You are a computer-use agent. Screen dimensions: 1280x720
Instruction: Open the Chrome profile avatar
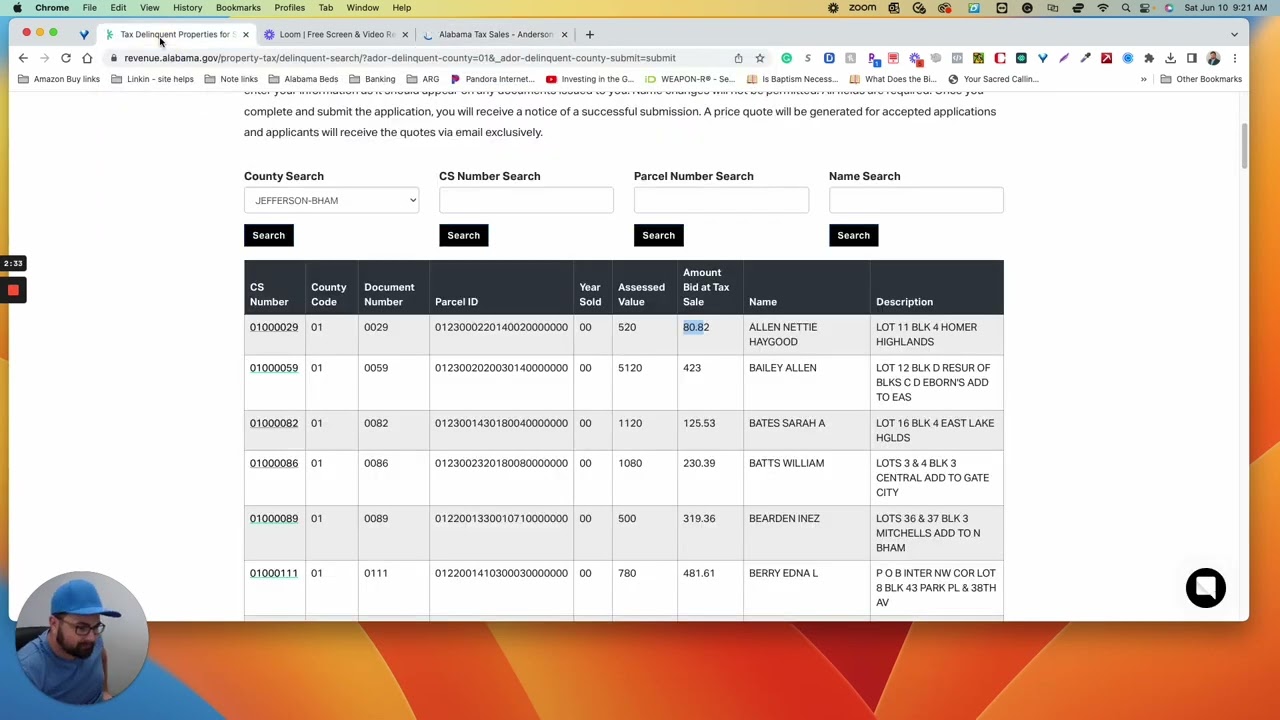click(1213, 58)
